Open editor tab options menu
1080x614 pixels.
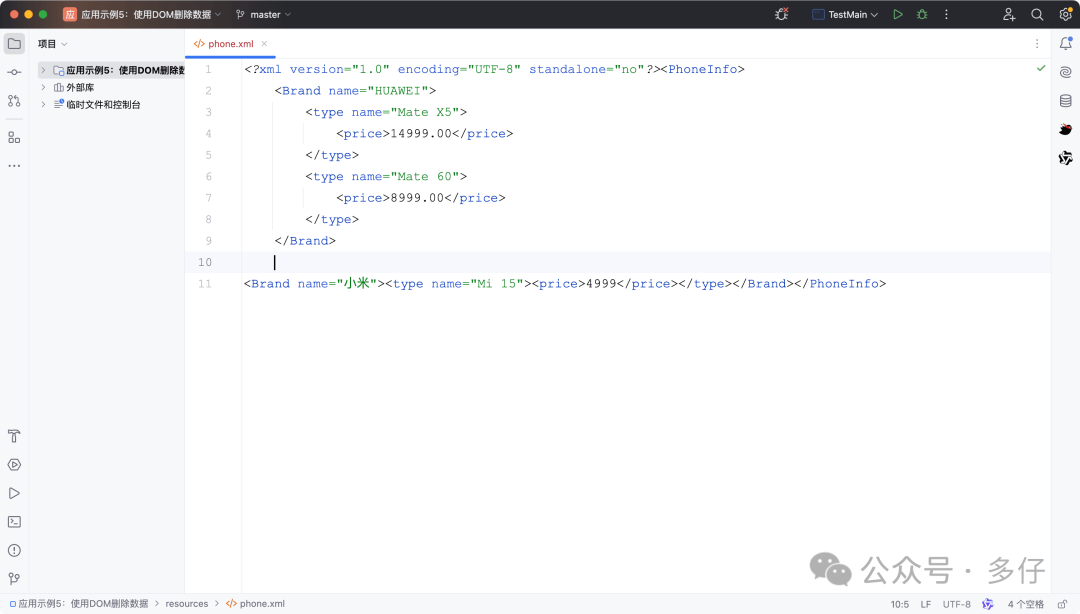coord(1037,44)
